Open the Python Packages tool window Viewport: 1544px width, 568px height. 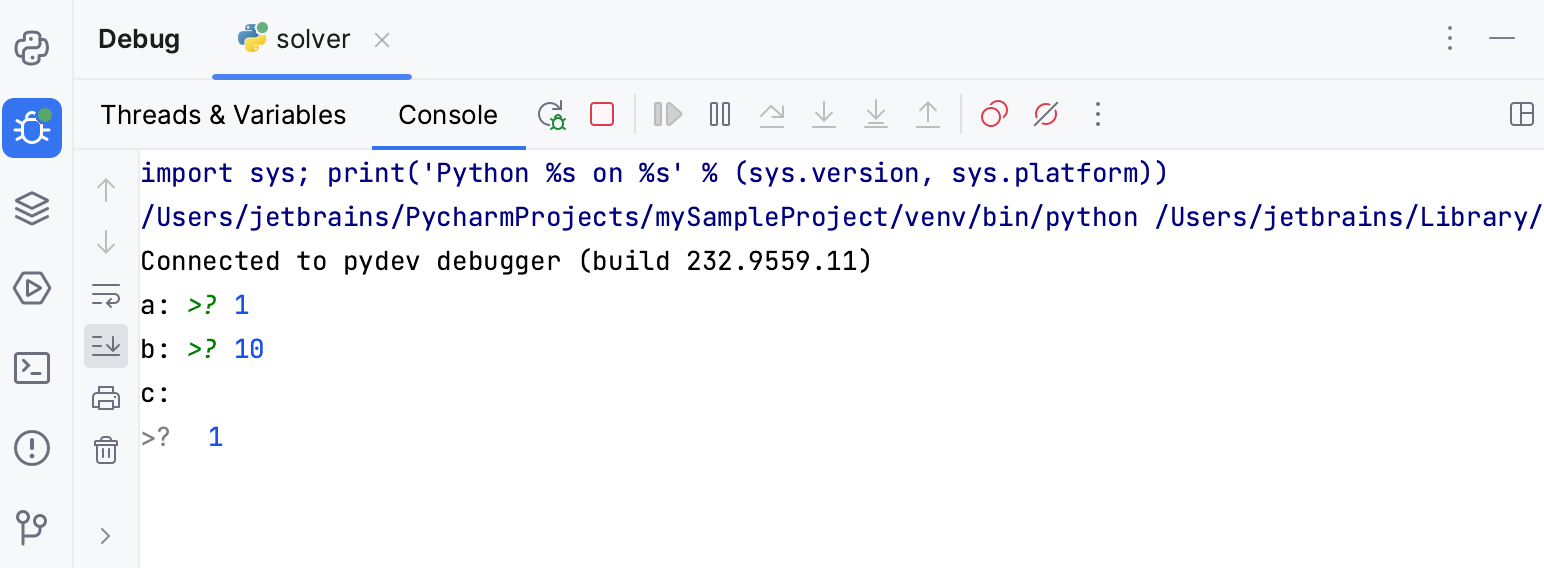tap(32, 209)
